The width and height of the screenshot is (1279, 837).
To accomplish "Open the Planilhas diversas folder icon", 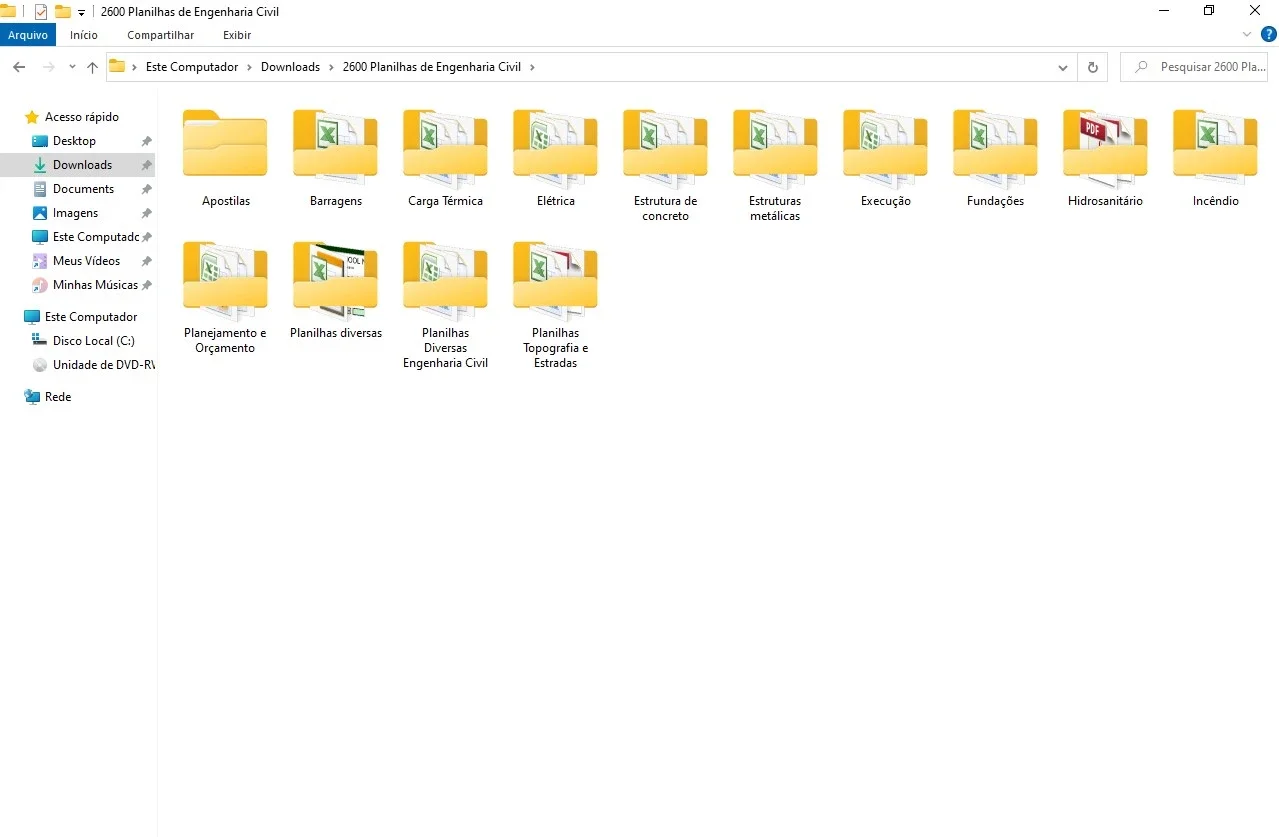I will tap(335, 279).
